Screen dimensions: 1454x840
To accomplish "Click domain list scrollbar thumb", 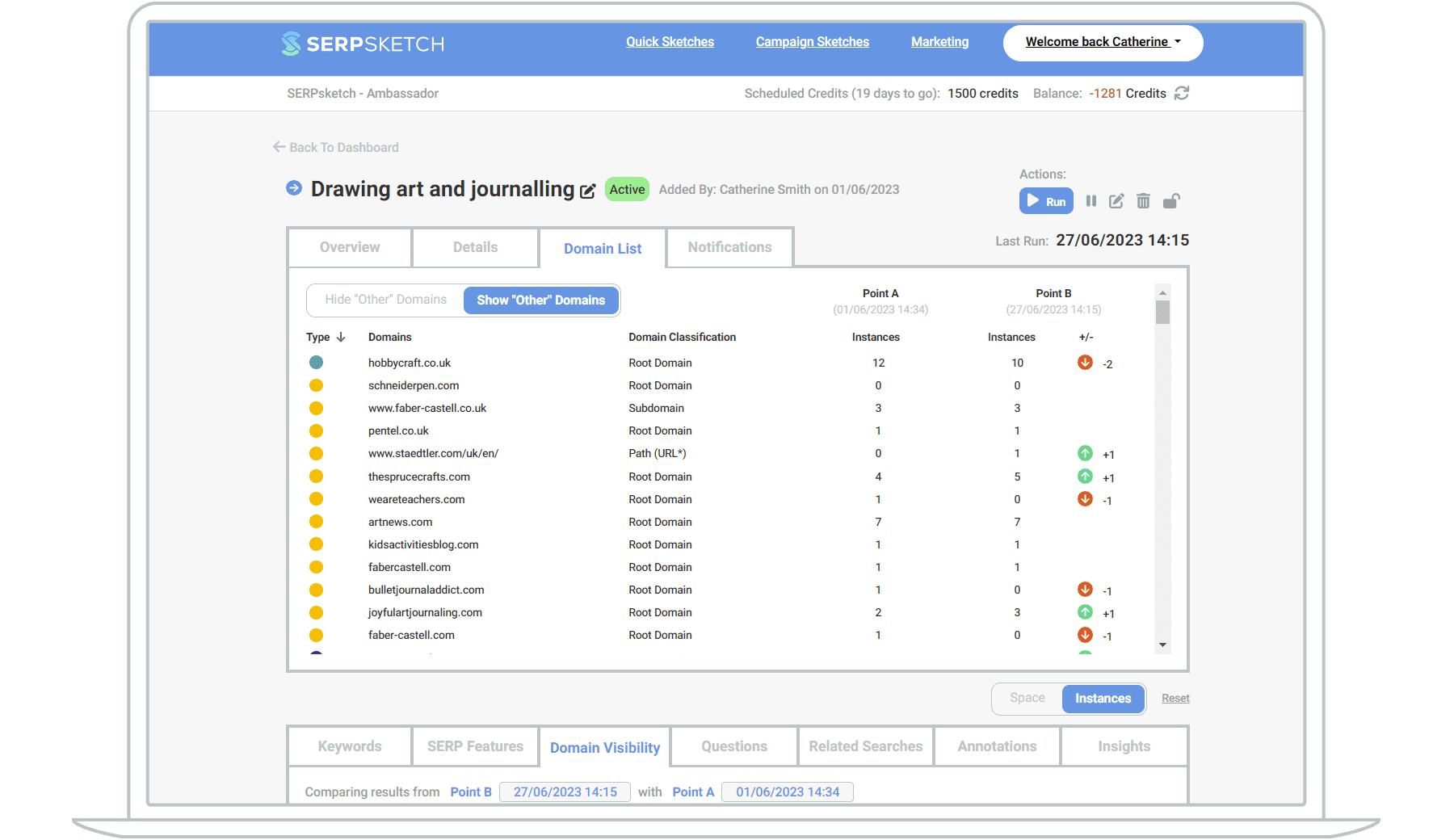I will 1162,312.
